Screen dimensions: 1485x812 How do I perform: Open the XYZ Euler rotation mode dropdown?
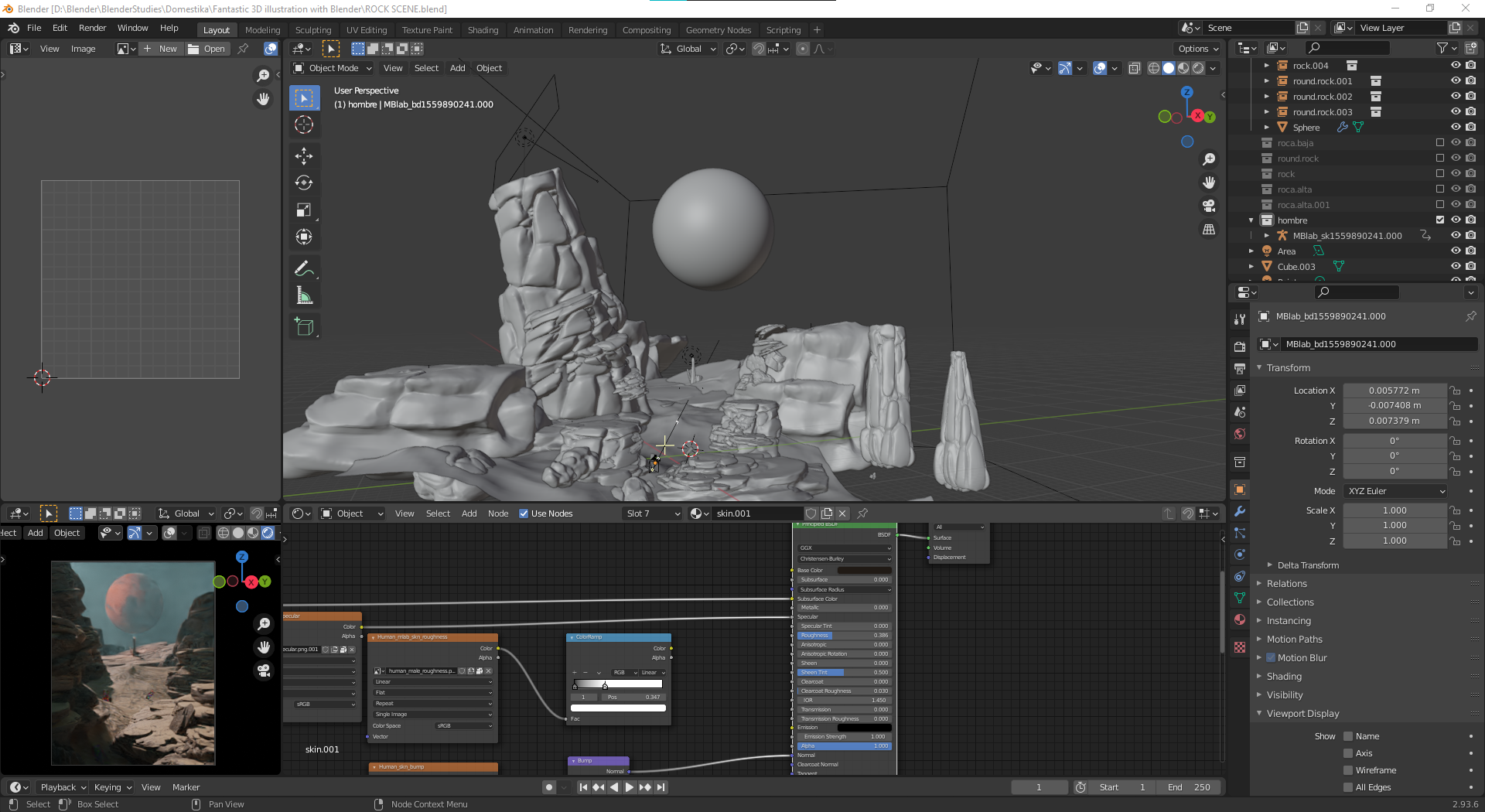click(x=1395, y=491)
